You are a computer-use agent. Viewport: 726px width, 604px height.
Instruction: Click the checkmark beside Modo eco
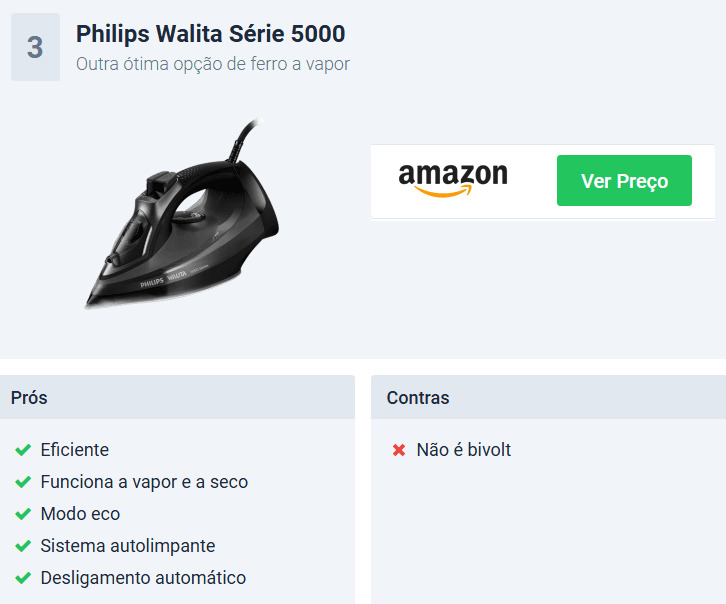(x=23, y=514)
